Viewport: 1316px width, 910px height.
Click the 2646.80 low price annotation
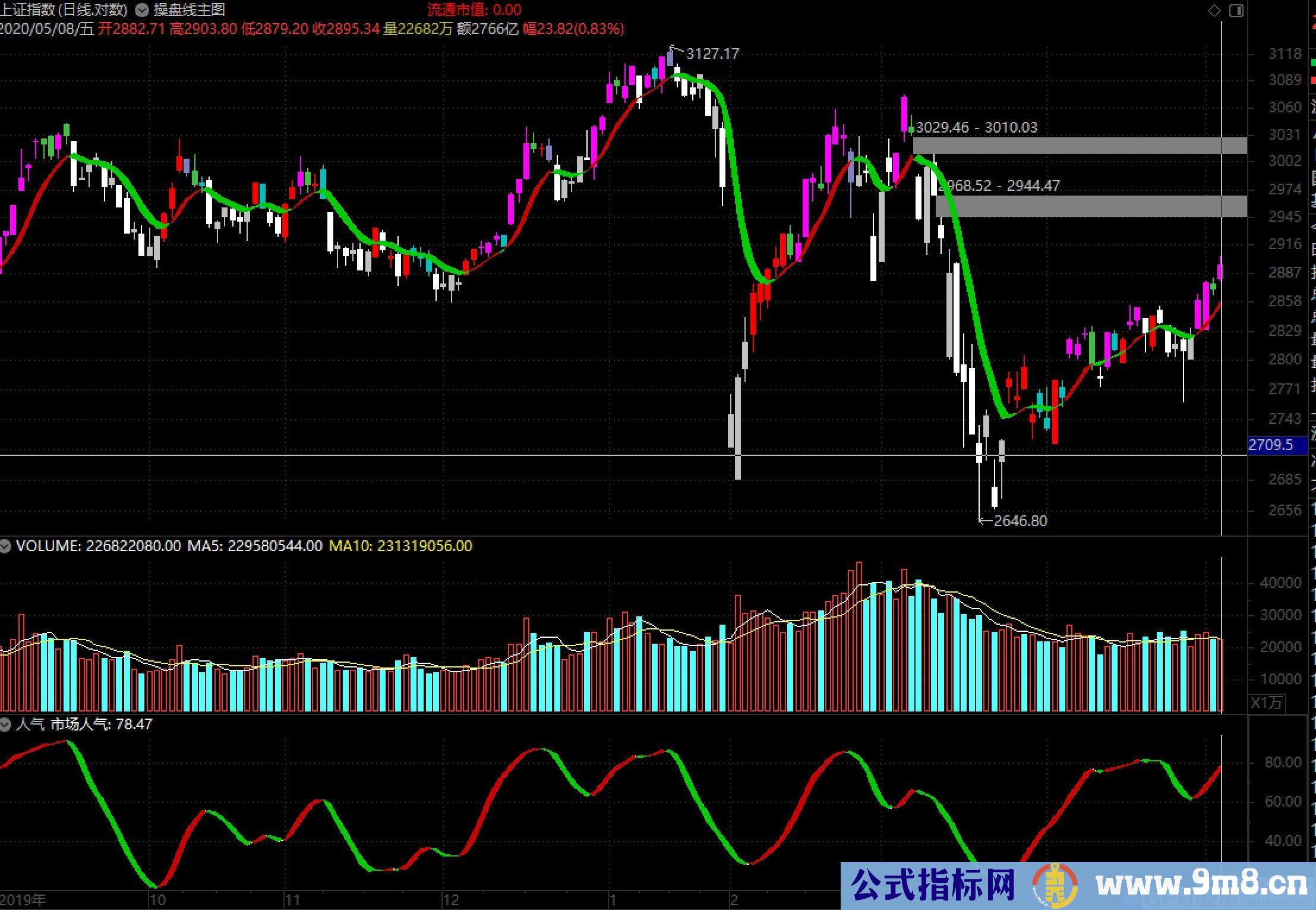click(x=1021, y=521)
